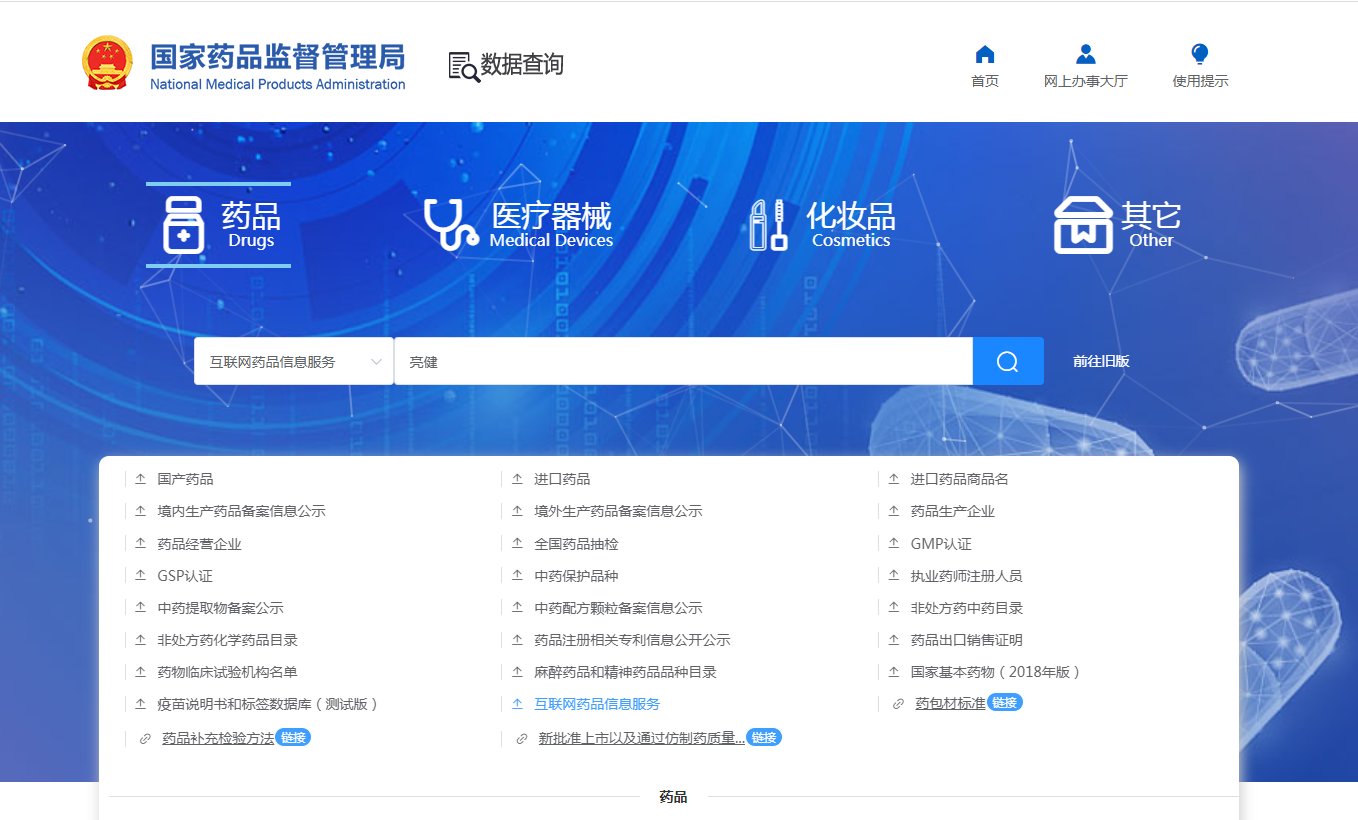This screenshot has width=1358, height=820.
Task: Click 链接 badge next to 新批准上市以及通过仿制药质量
Action: coord(764,737)
